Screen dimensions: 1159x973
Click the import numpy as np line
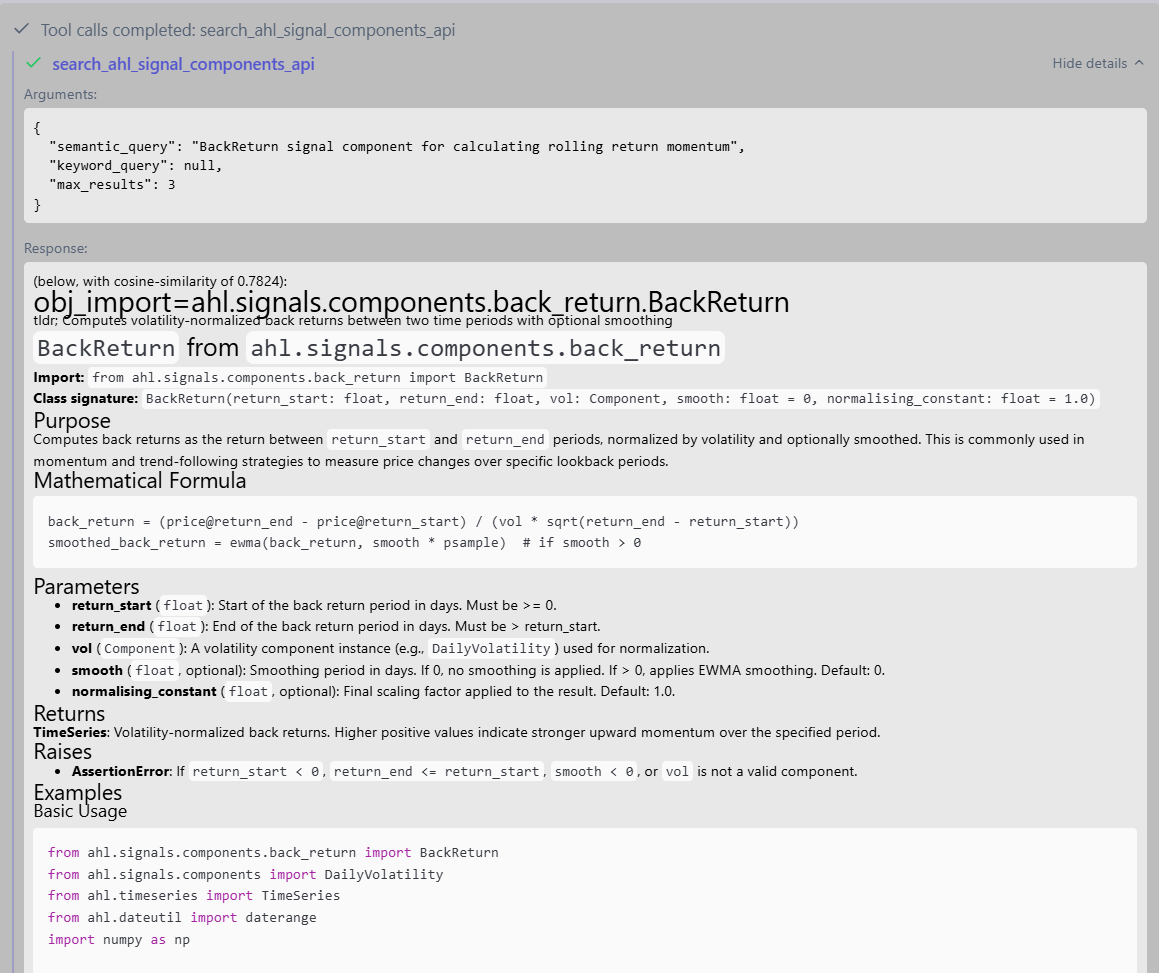point(118,940)
